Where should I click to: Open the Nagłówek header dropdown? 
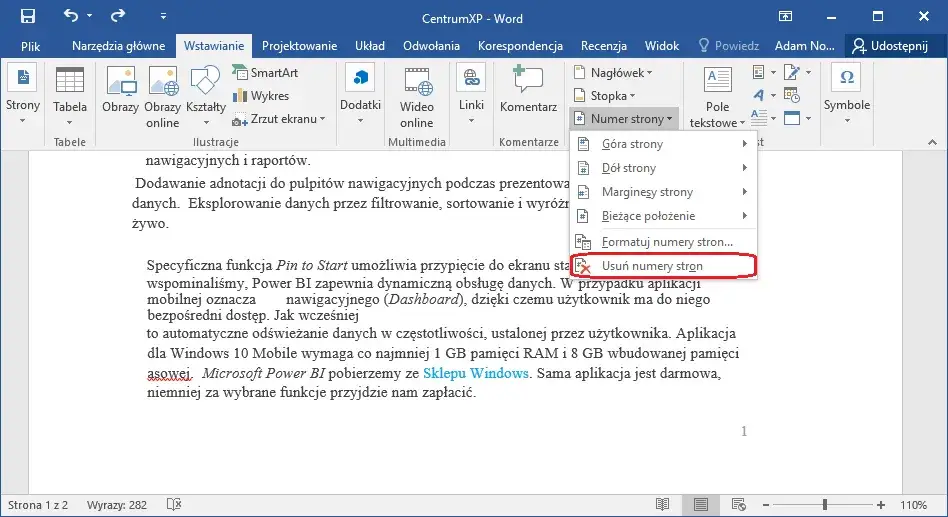613,73
